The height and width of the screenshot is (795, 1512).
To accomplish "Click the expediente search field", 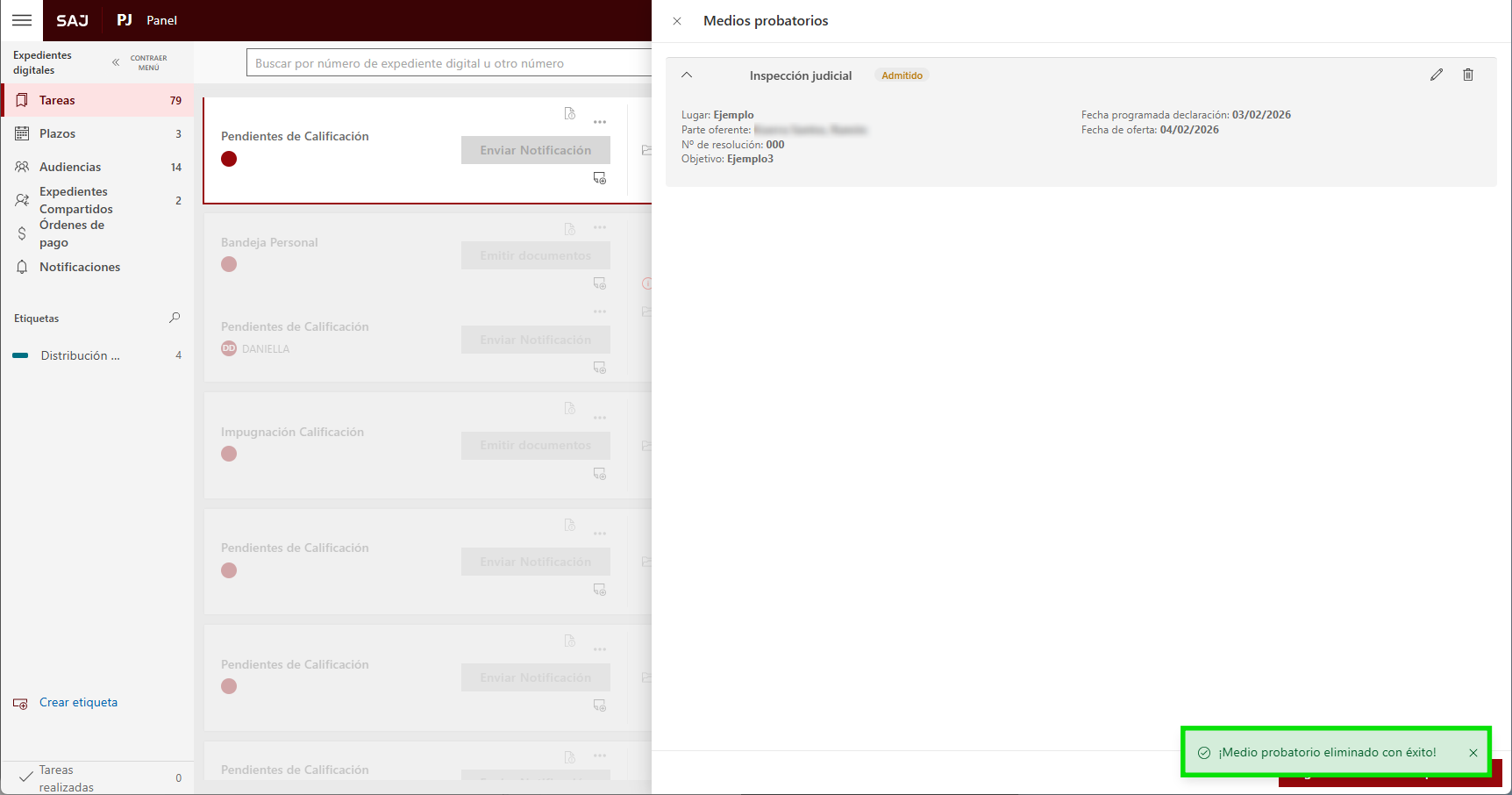I will pos(447,63).
